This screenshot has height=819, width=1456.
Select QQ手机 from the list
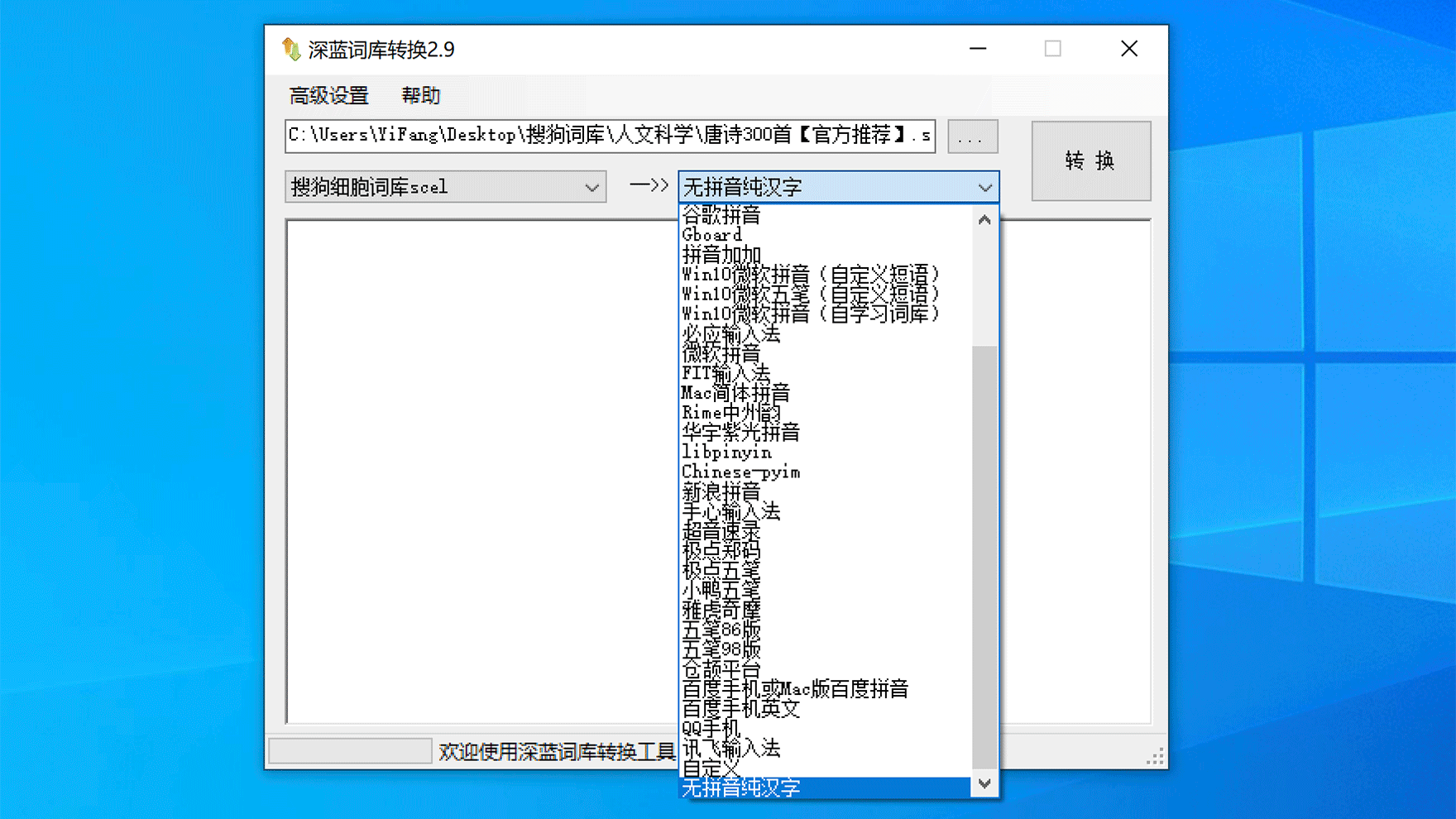pyautogui.click(x=825, y=729)
